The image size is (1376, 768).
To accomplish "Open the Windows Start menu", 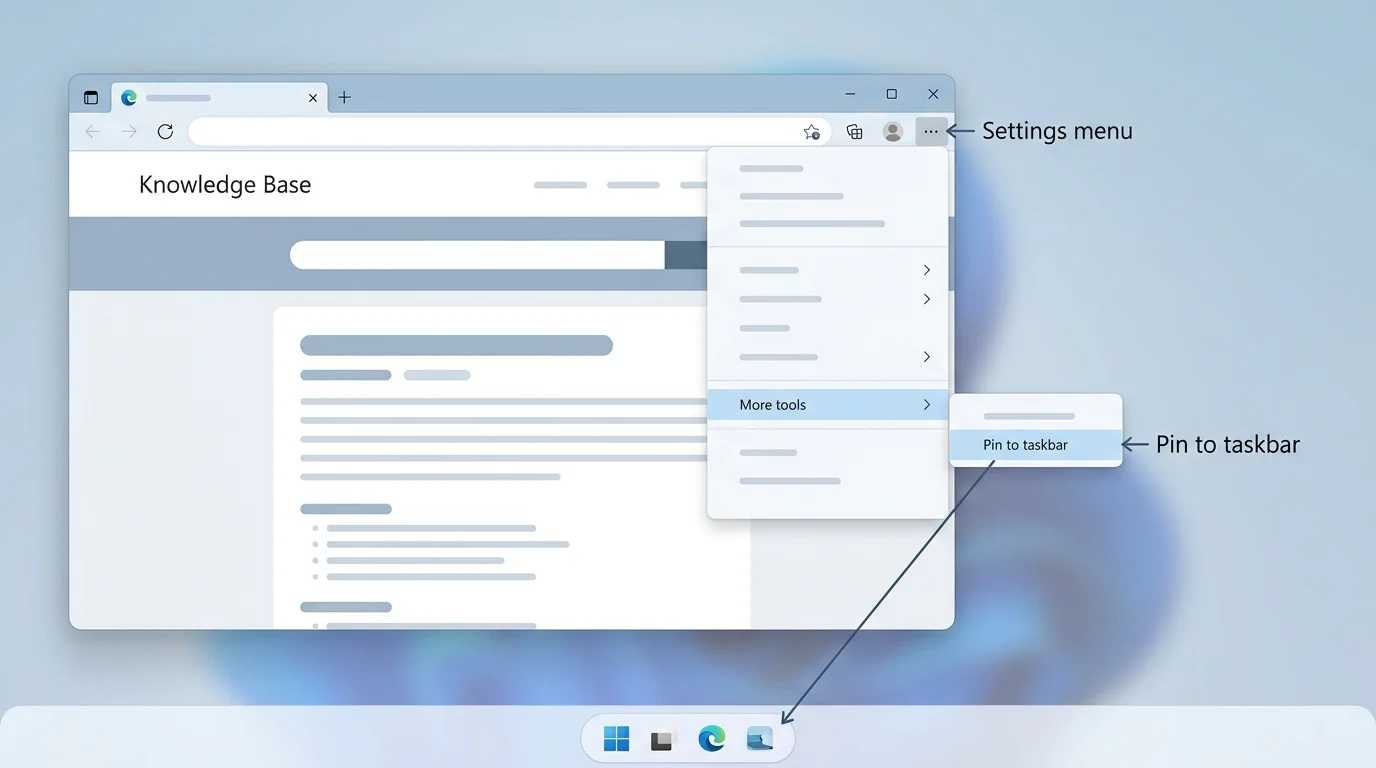I will [x=617, y=739].
